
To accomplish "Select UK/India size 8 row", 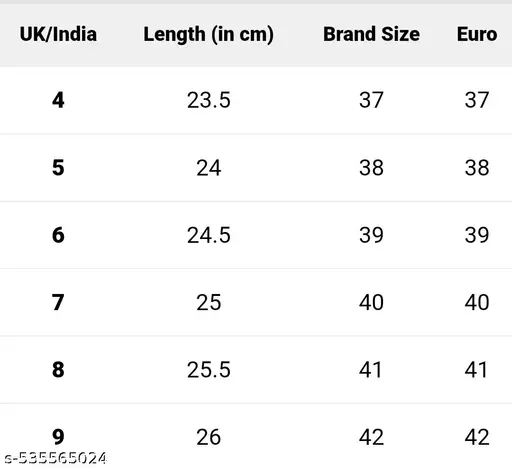I will 256,370.
